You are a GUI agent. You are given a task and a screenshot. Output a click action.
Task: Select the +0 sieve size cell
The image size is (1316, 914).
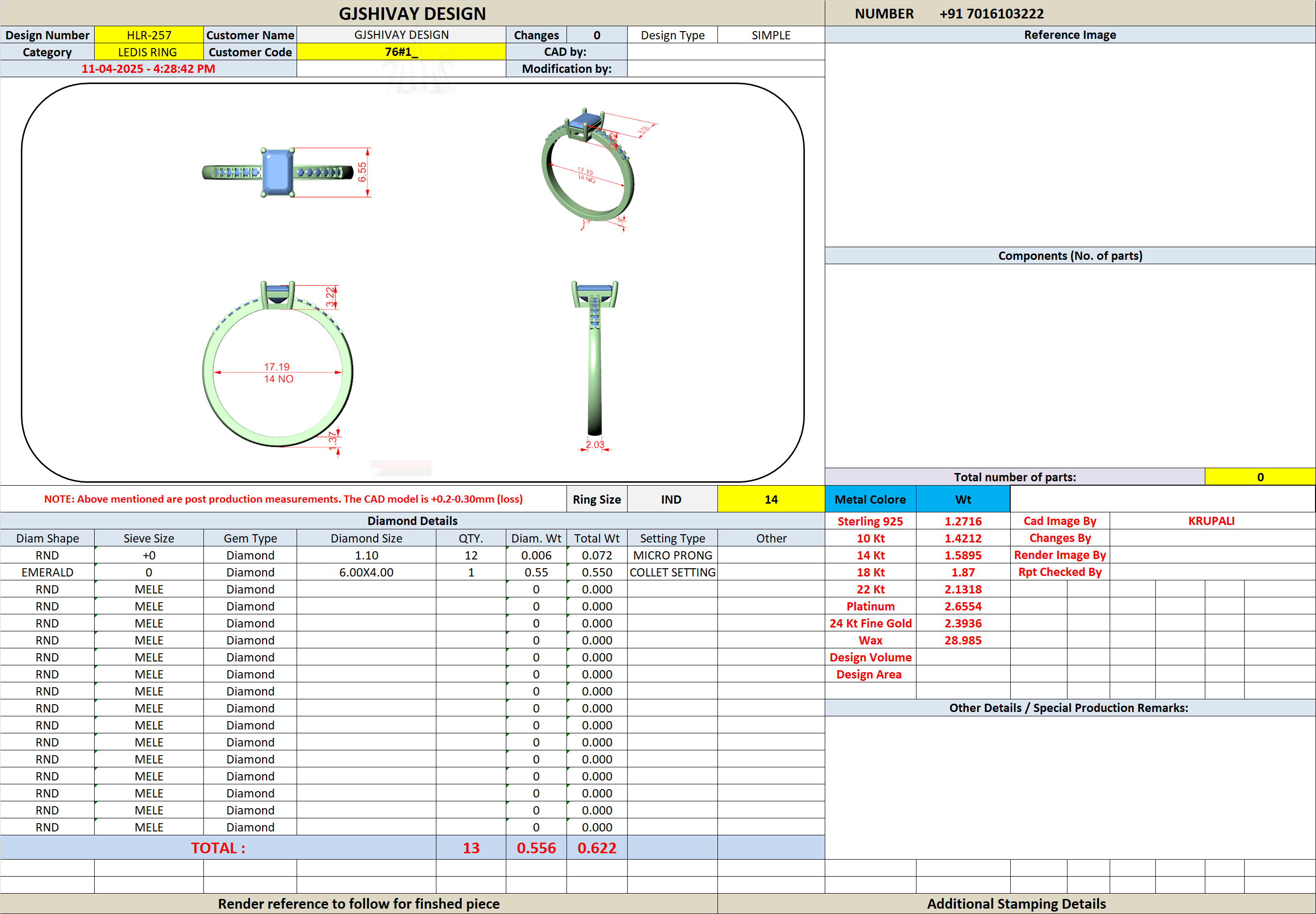(149, 556)
